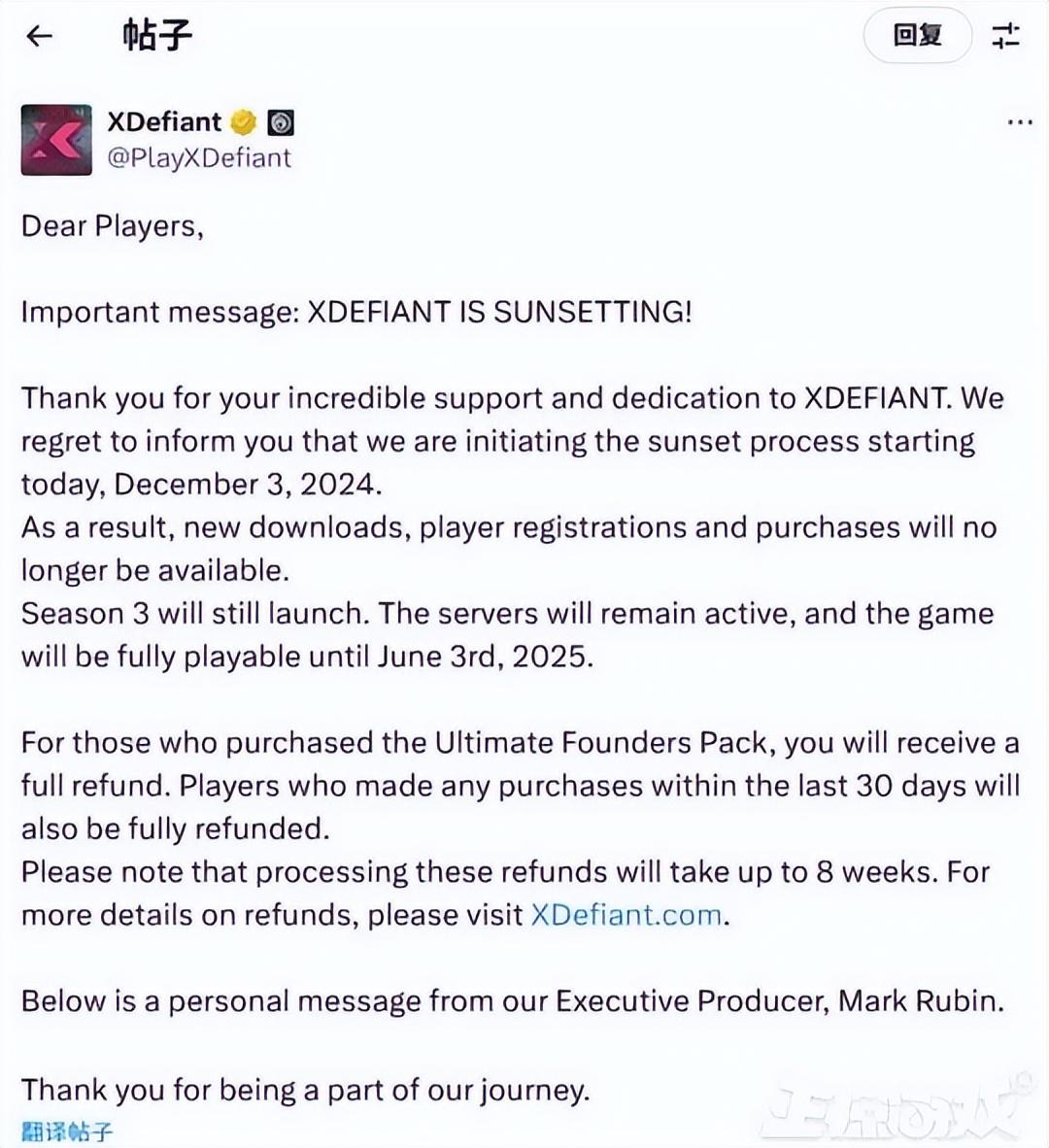Click the gold verified badge
1049x1148 pixels.
tap(243, 122)
